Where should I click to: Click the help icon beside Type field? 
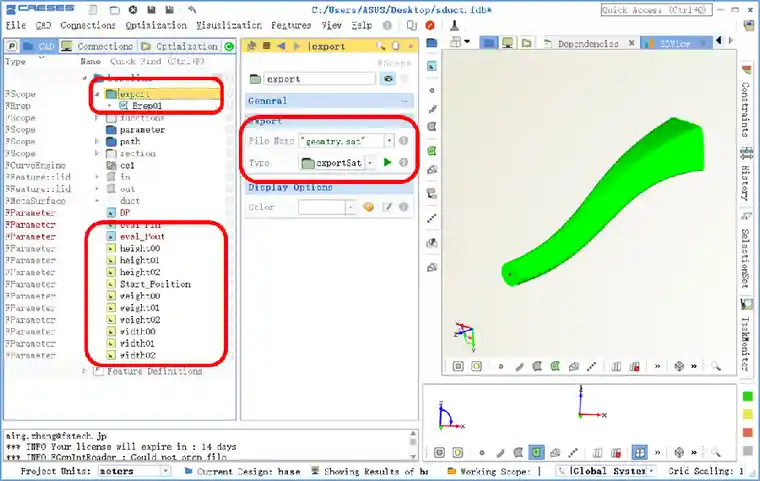(403, 162)
